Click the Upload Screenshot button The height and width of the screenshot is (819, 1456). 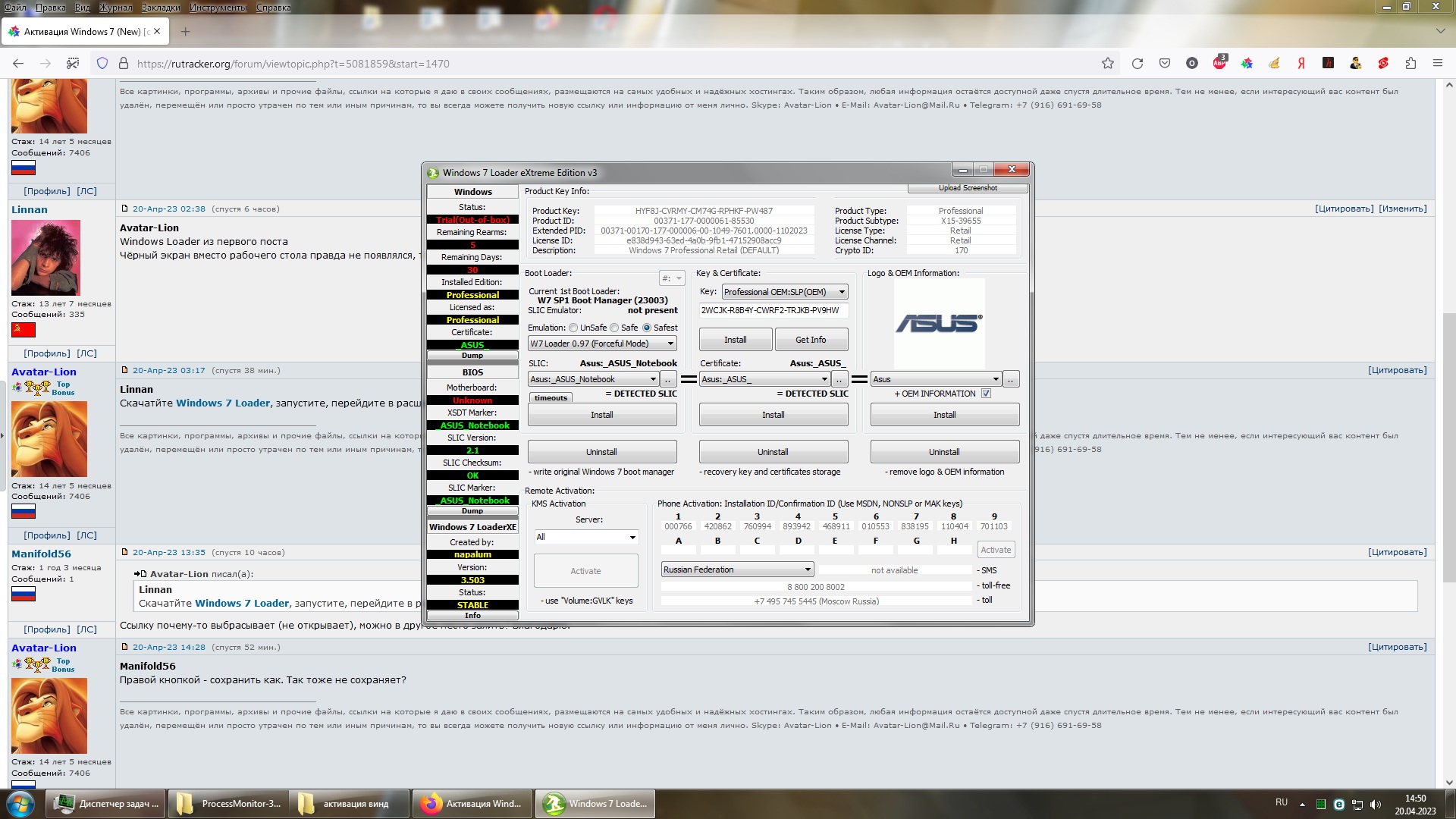point(968,188)
